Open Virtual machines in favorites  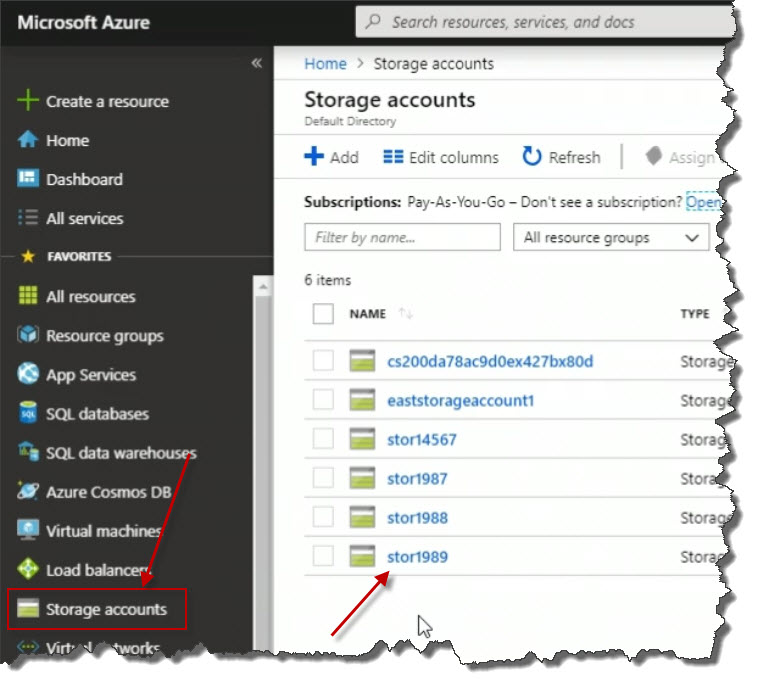click(x=103, y=531)
